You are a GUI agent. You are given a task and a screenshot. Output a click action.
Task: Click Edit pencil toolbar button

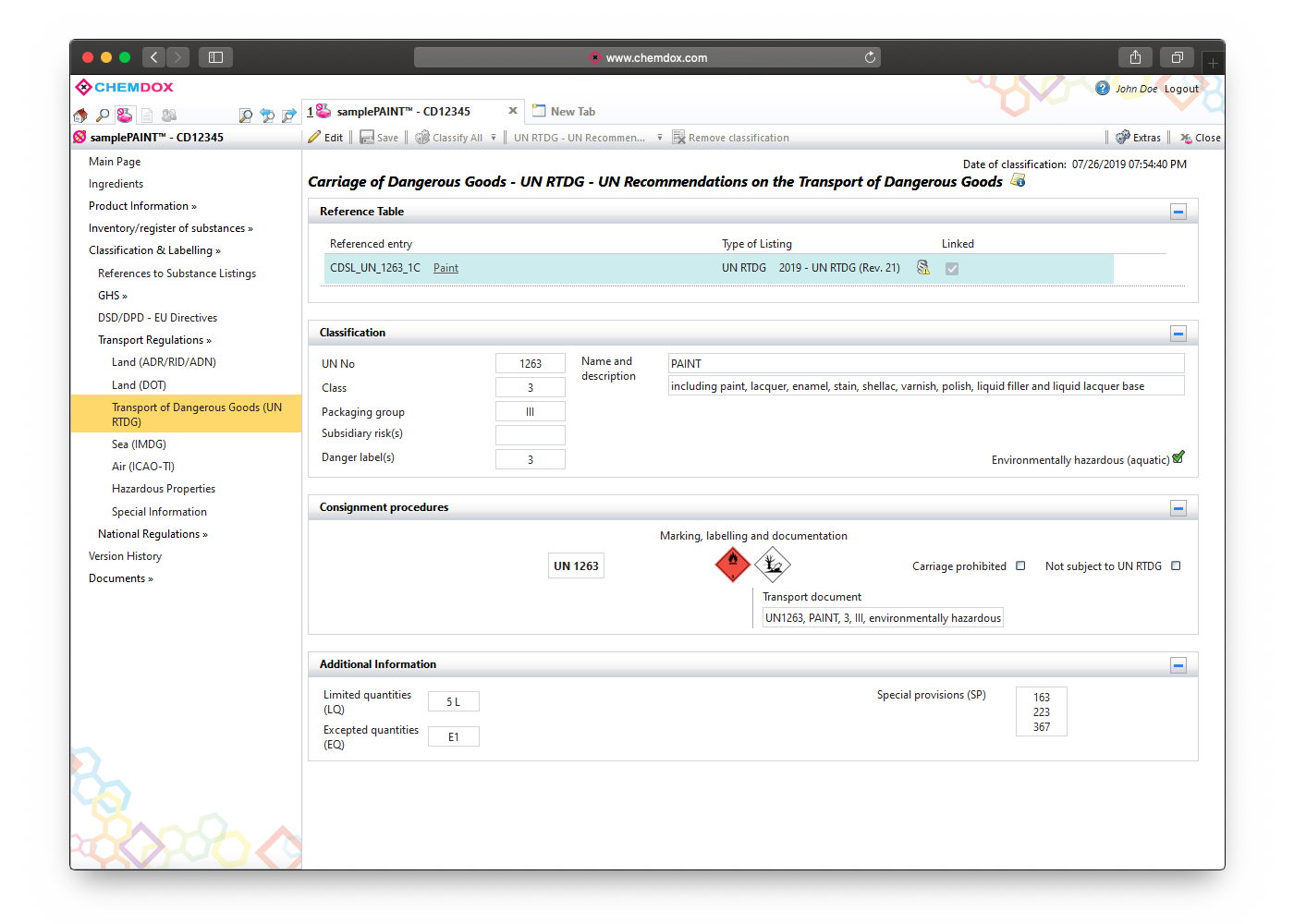[x=325, y=138]
